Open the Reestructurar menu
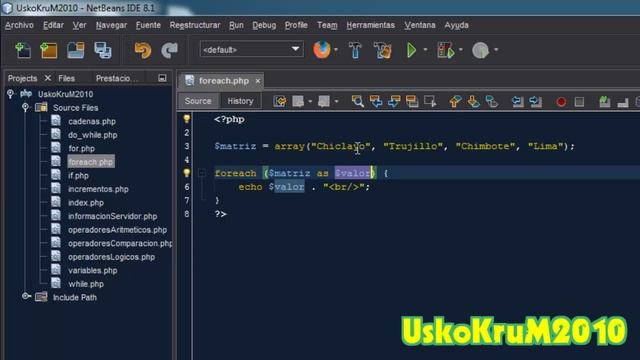 (x=195, y=25)
